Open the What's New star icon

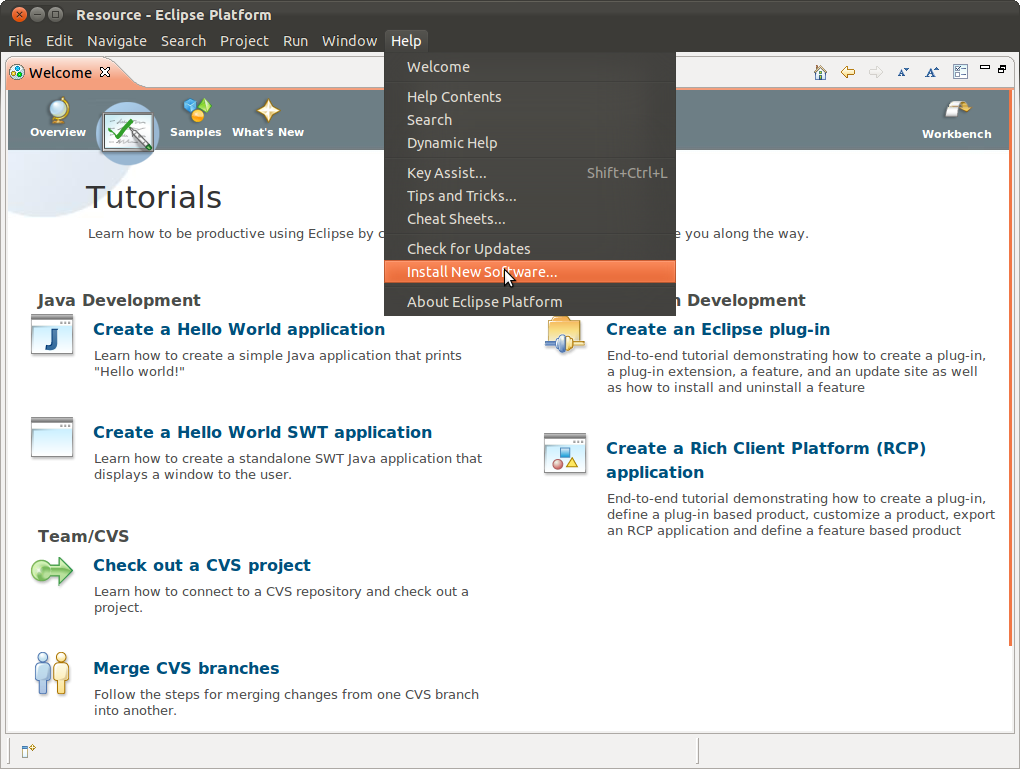[268, 111]
